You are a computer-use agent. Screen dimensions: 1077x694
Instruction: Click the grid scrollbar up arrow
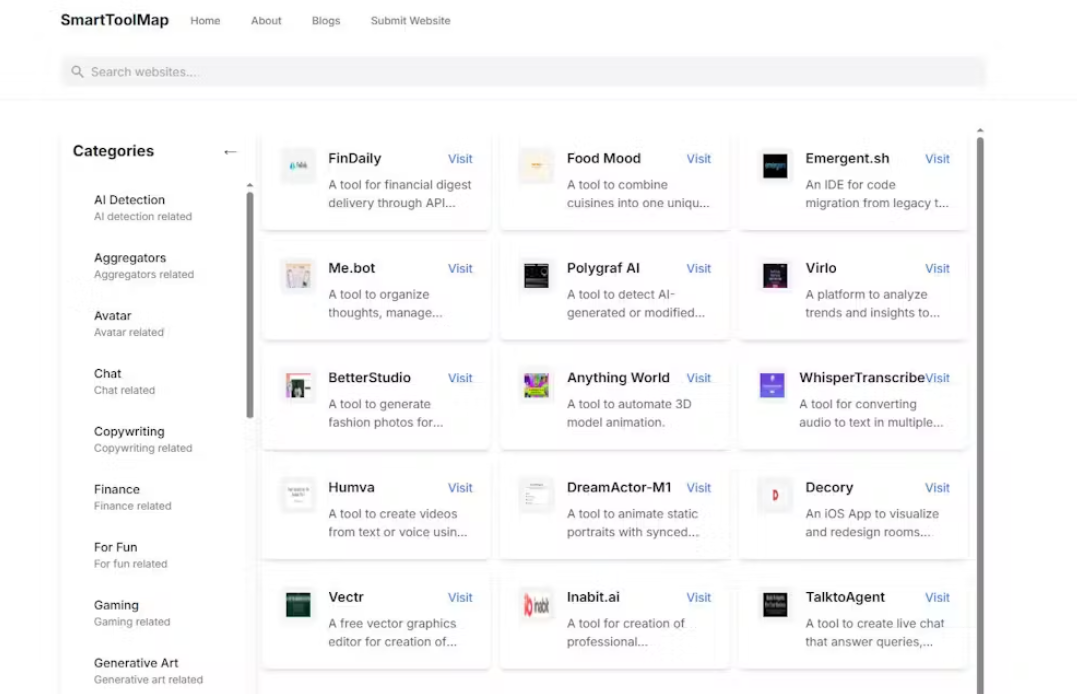[x=980, y=130]
